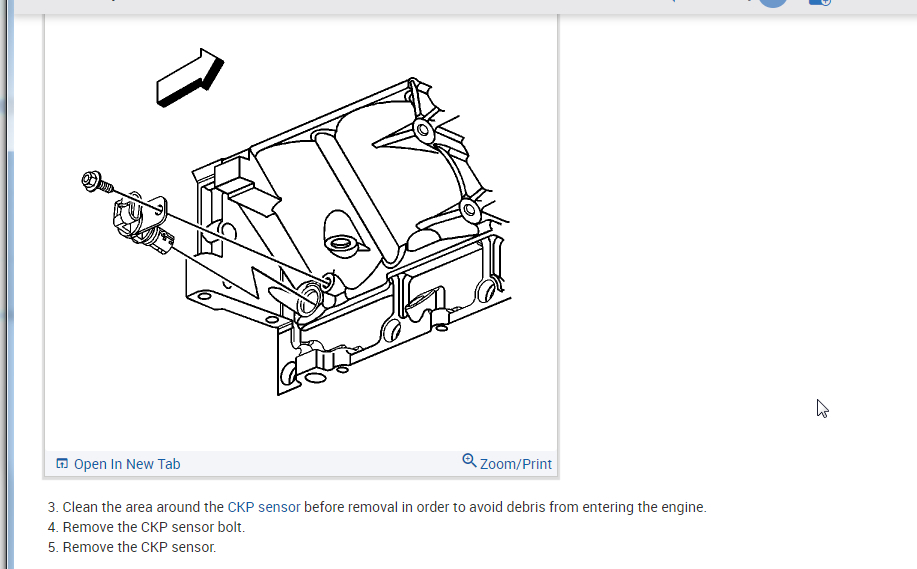Viewport: 917px width, 569px height.
Task: Click the CKP sensor part in diagram
Action: (142, 224)
